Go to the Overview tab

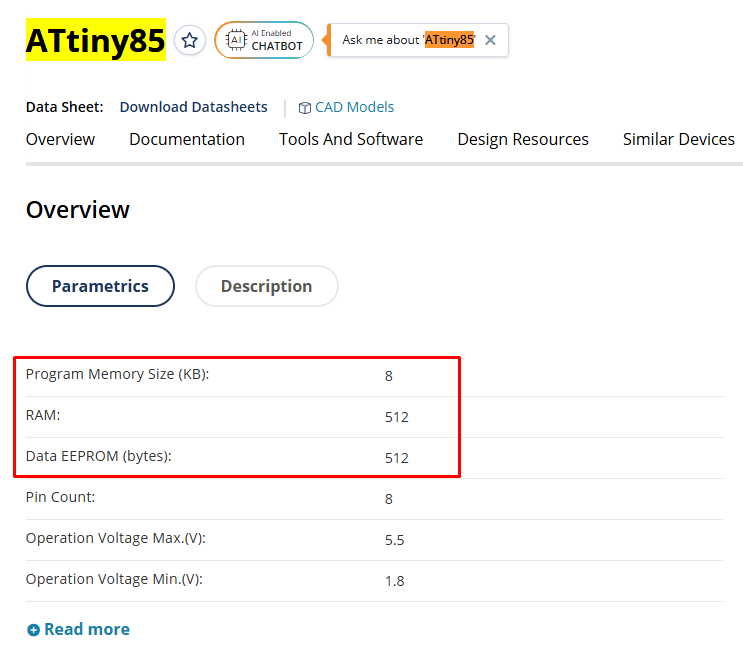[60, 139]
